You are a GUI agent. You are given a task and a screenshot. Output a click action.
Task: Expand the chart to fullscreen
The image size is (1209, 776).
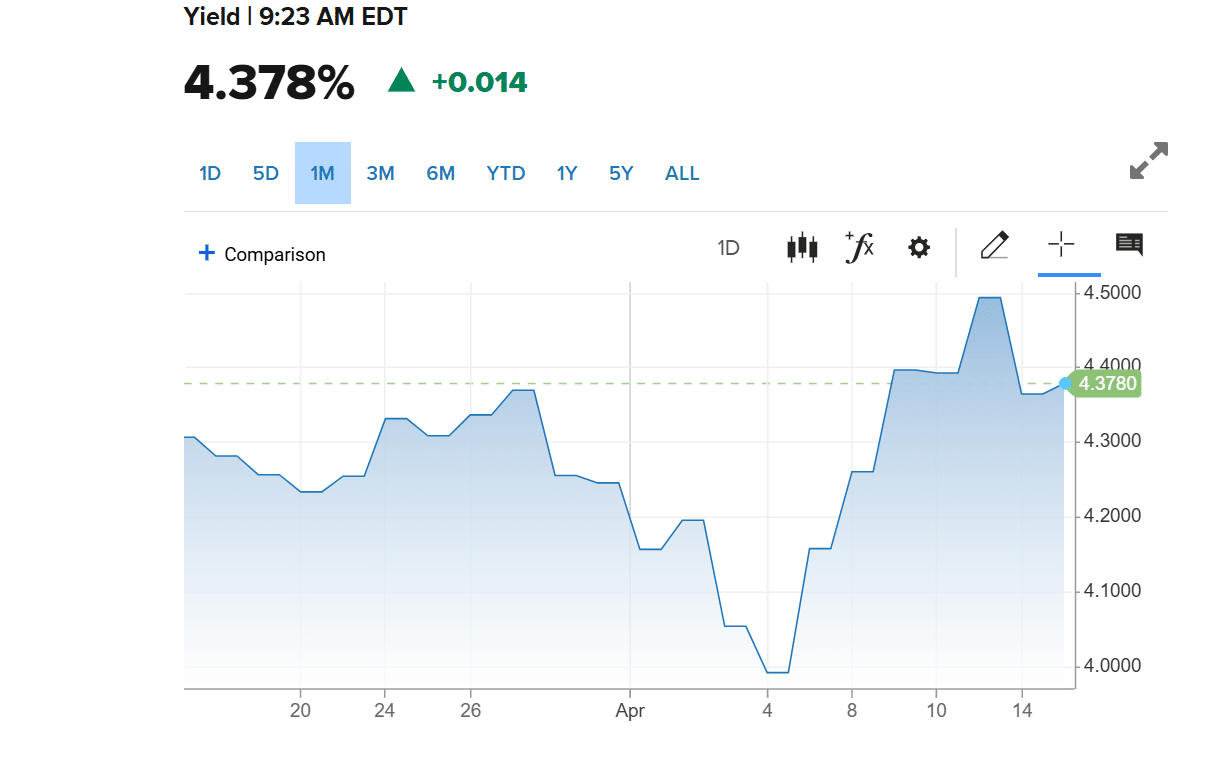(x=1148, y=161)
